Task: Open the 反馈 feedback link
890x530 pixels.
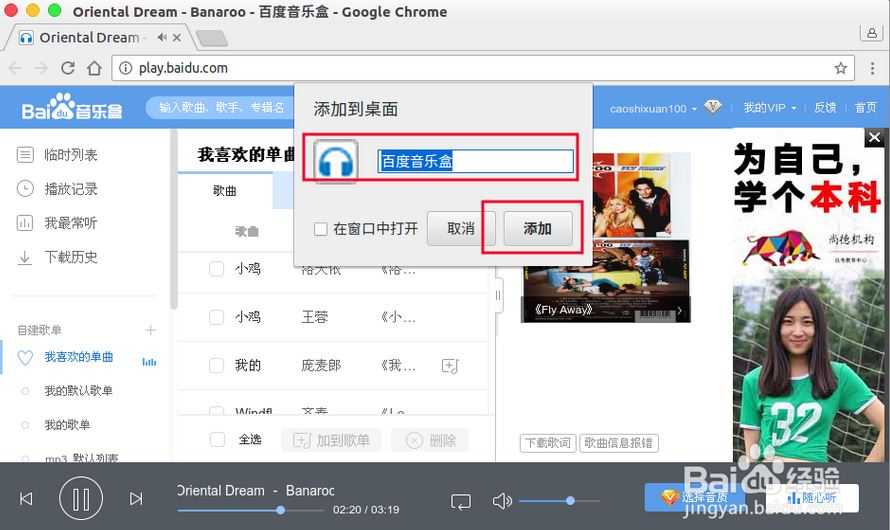Action: pos(825,108)
